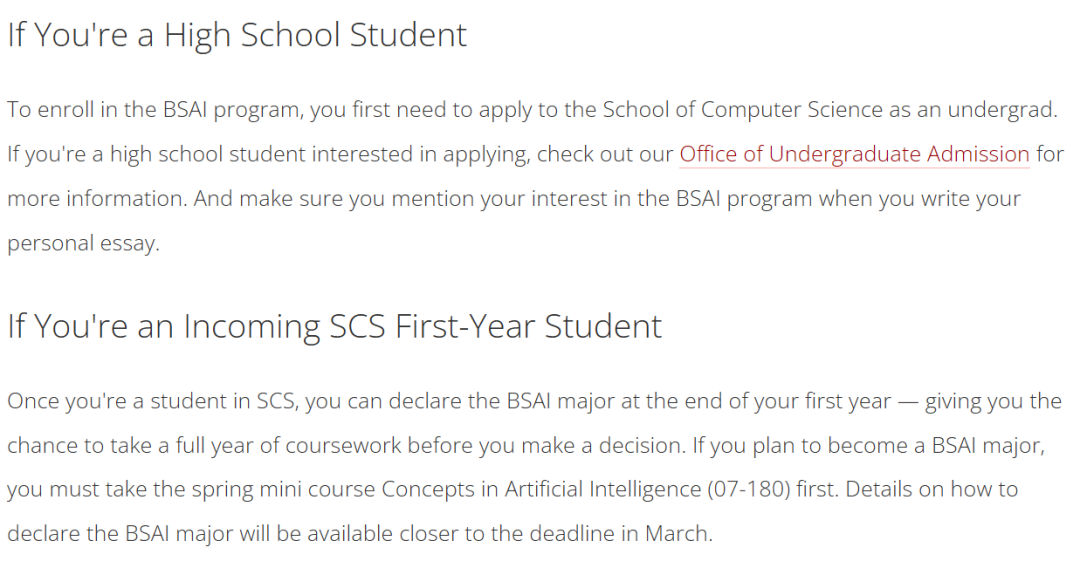Click the "If You're an Incoming SCS First-Year Student" heading
1080x575 pixels.
click(x=334, y=326)
